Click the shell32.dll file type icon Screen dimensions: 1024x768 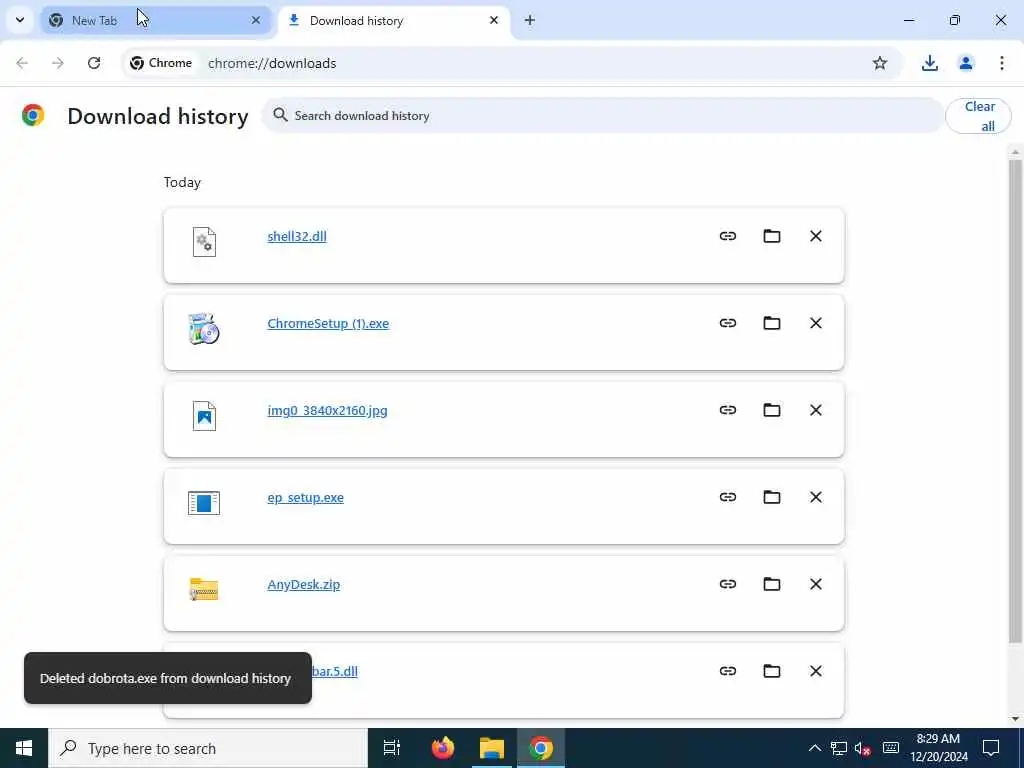pos(204,242)
